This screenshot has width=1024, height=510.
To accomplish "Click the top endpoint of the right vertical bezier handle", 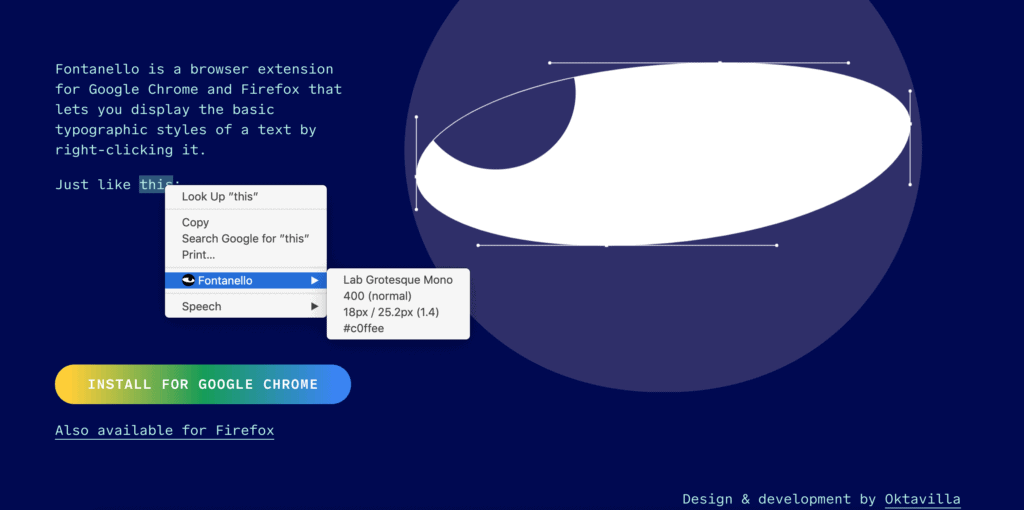I will tap(910, 91).
